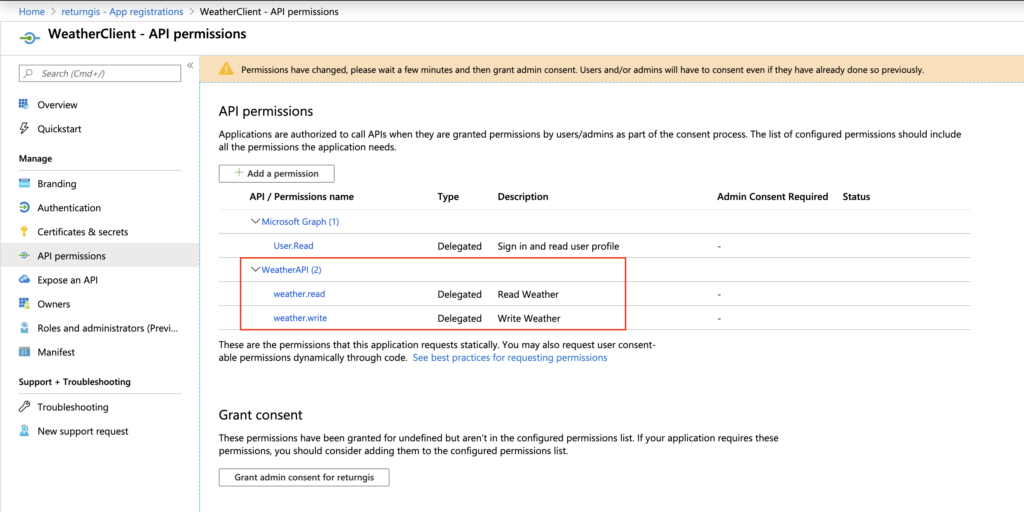Click the Overview grid icon

[x=24, y=104]
